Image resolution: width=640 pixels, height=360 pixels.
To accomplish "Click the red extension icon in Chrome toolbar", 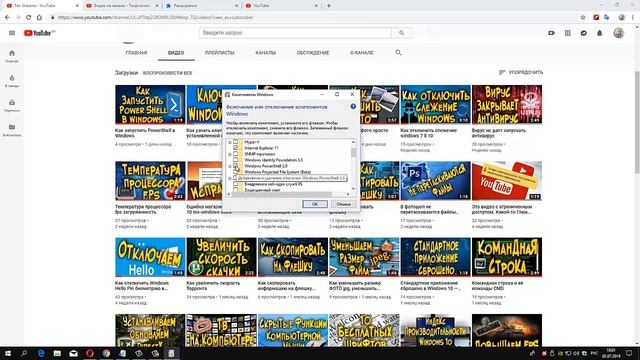I will pos(596,17).
